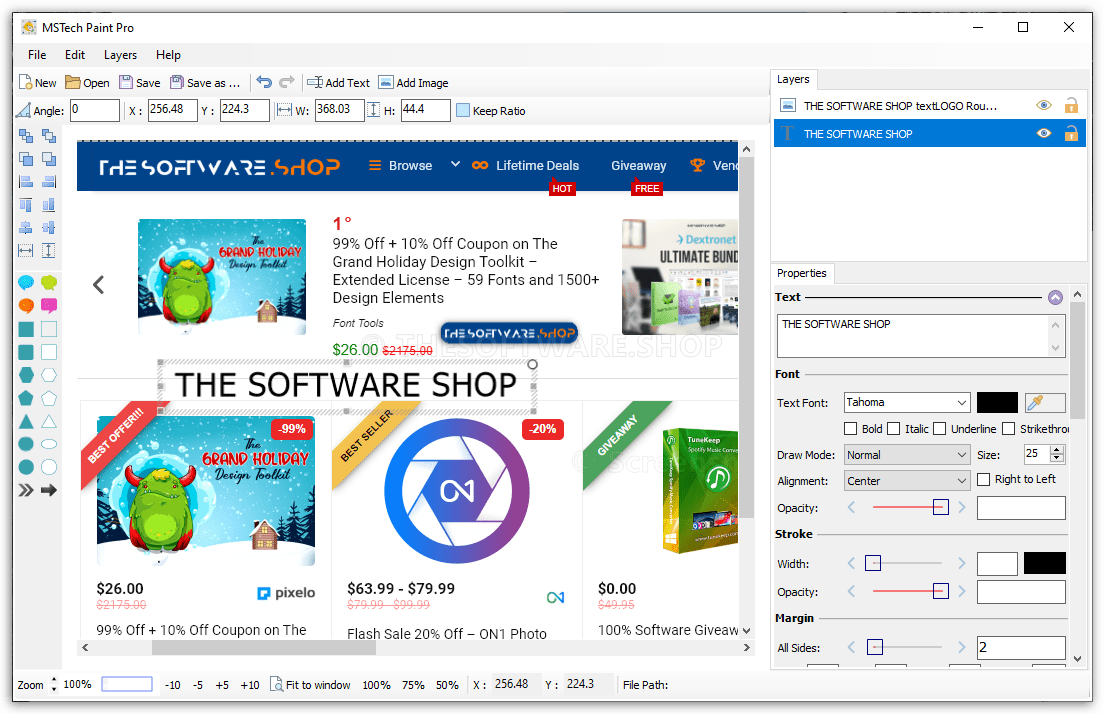Switch to the Properties tab

point(801,273)
